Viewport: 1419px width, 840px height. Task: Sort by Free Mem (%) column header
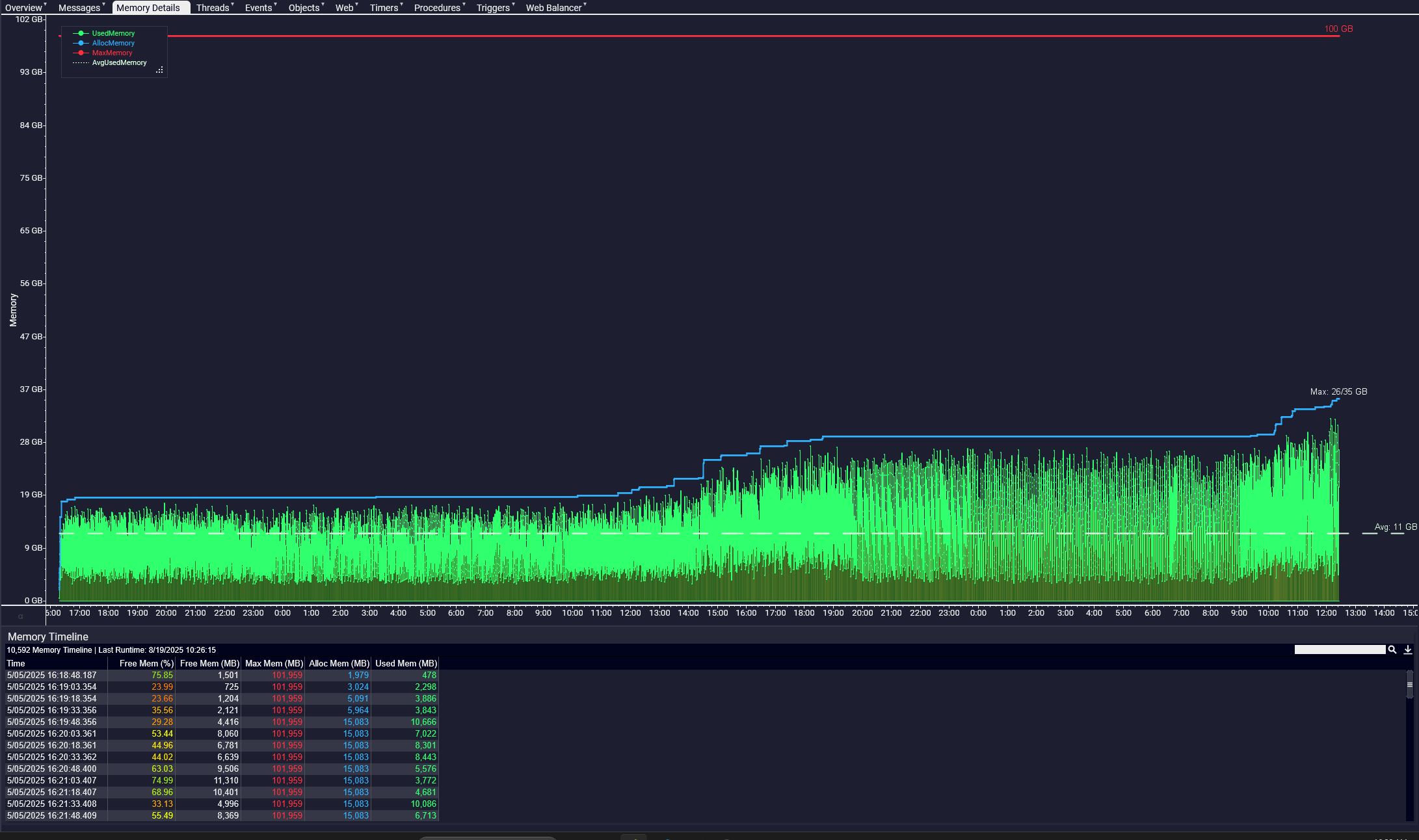pyautogui.click(x=146, y=663)
